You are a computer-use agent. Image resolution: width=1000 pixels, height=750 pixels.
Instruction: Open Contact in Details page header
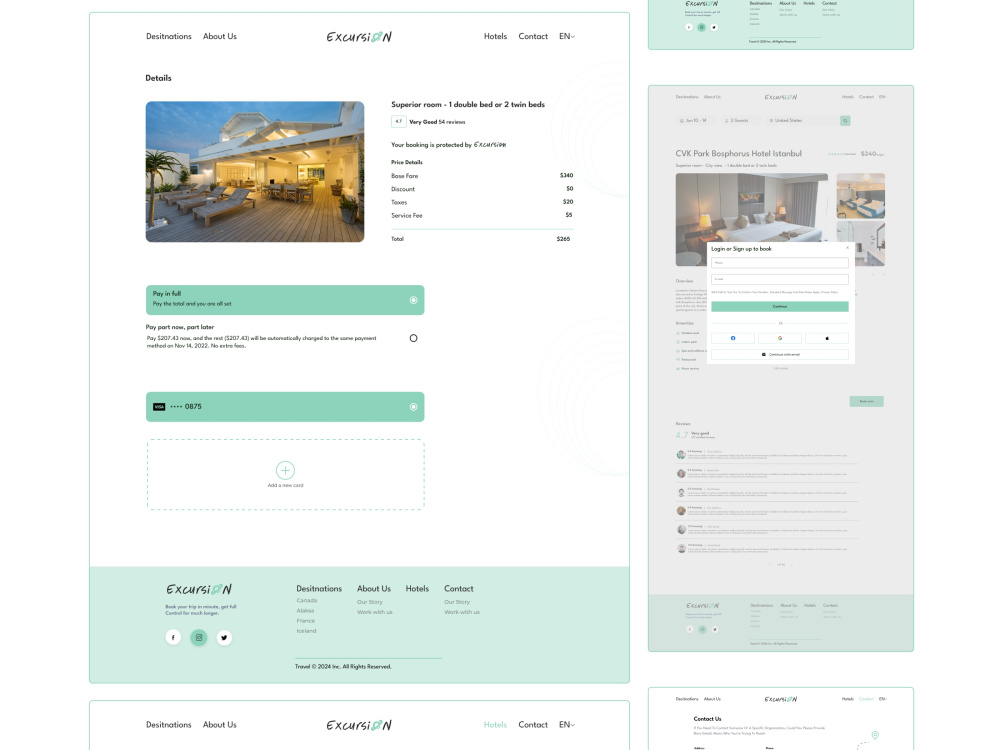coord(533,36)
